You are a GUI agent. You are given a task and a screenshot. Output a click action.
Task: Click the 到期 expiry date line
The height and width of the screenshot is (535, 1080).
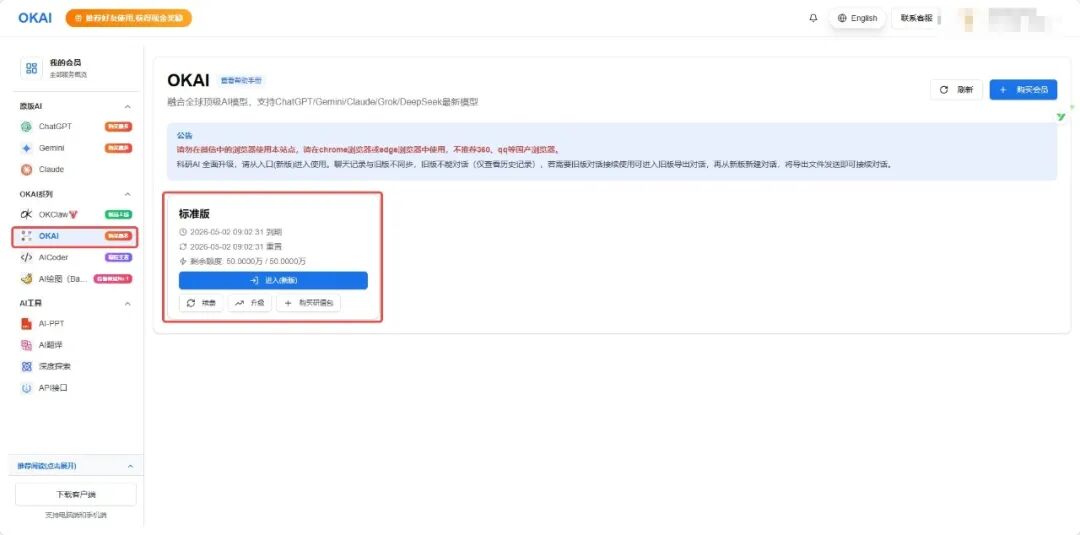[230, 232]
